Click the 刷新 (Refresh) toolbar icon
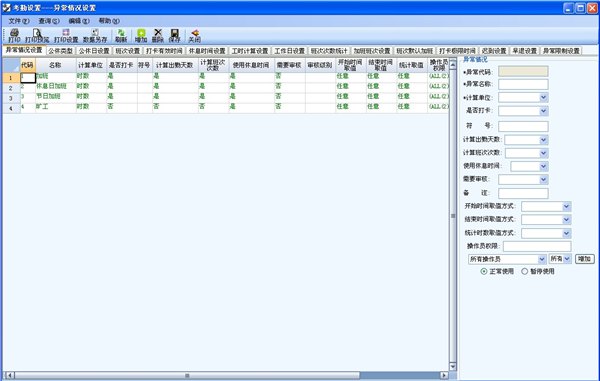This screenshot has height=381, width=600. click(x=121, y=36)
